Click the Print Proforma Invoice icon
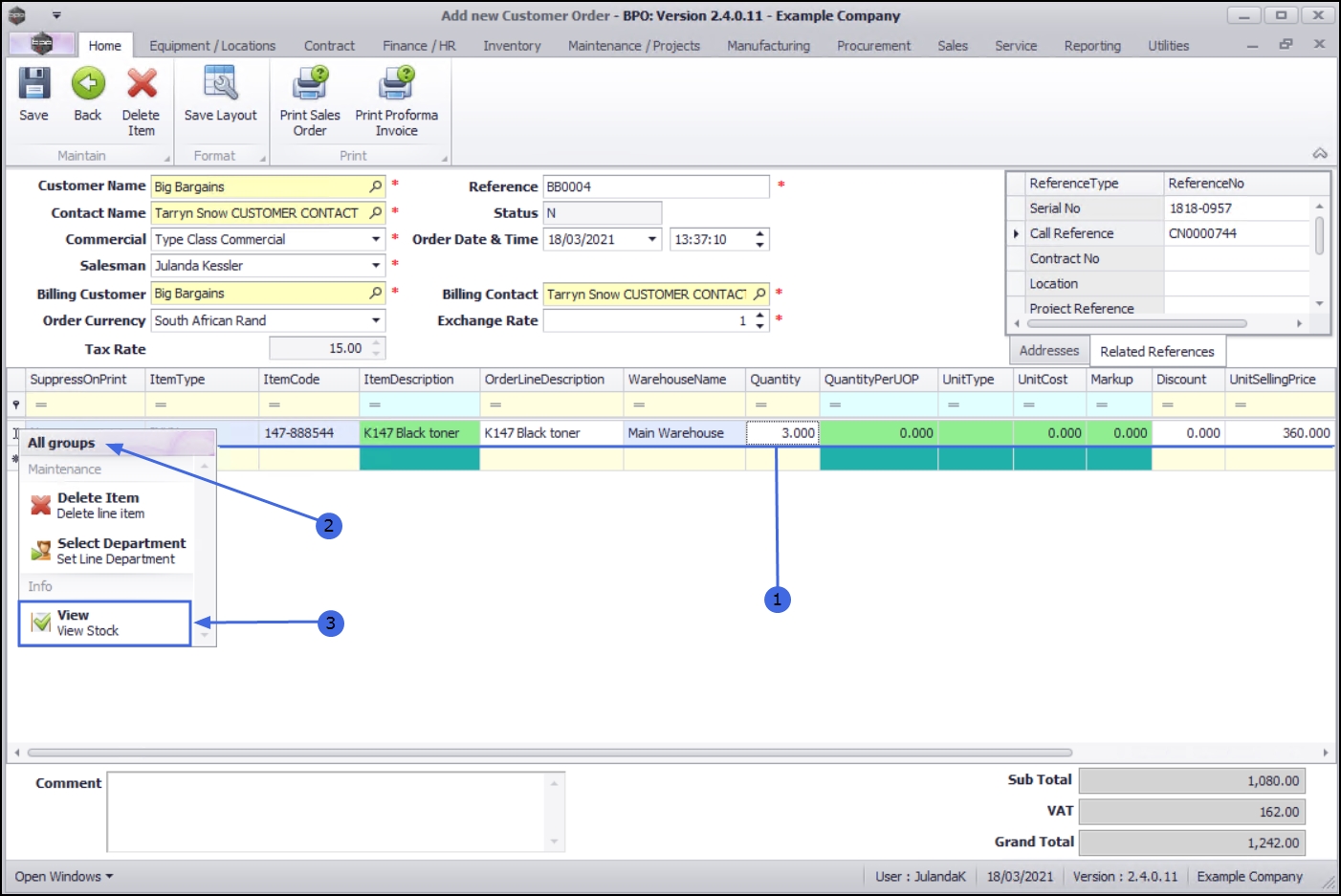The image size is (1341, 896). coord(397,84)
